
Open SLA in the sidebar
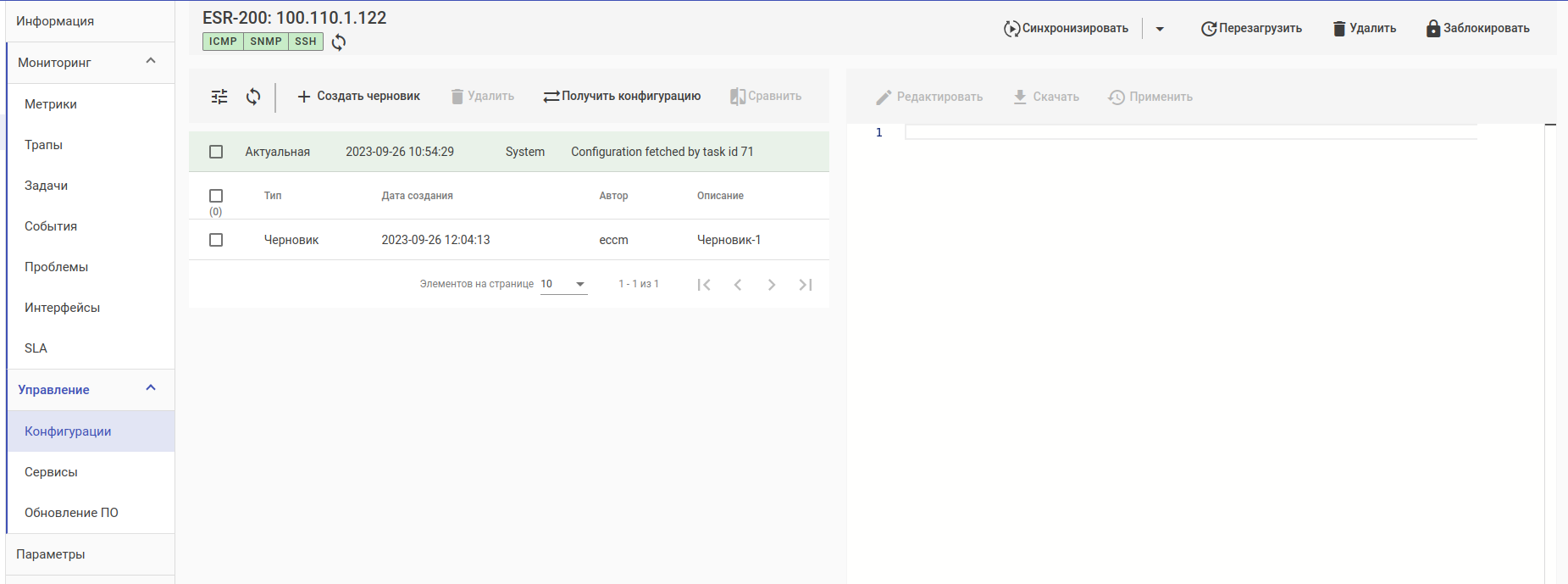pyautogui.click(x=91, y=348)
